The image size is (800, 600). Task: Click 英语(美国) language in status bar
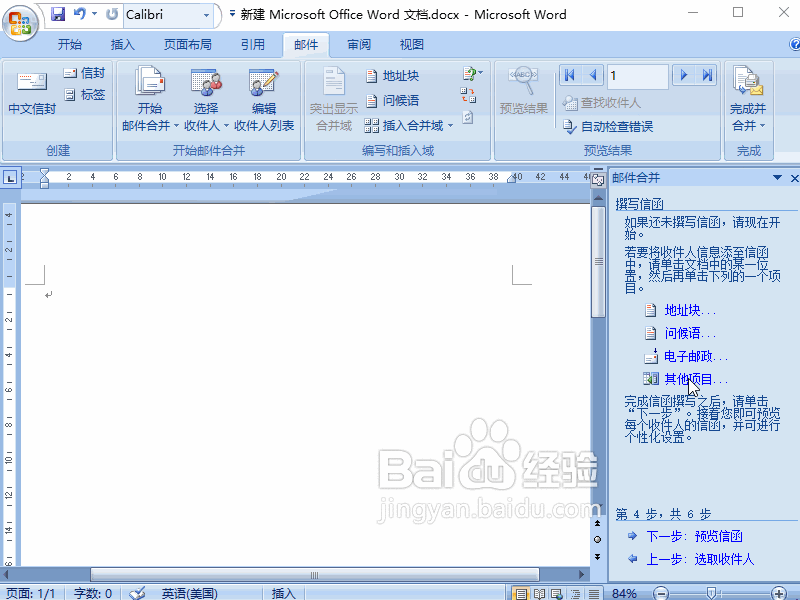pos(189,593)
